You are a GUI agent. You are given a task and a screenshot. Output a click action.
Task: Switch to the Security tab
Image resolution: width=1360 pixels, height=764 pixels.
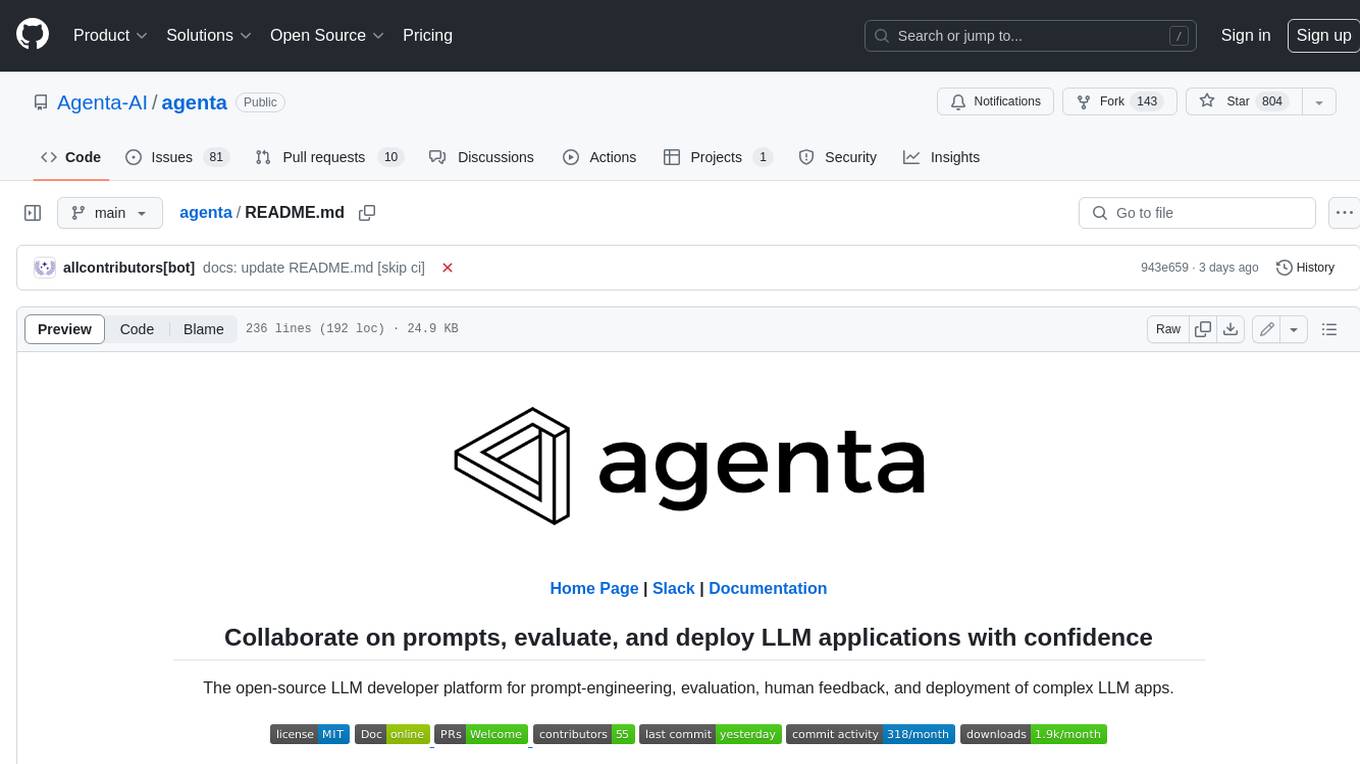pos(838,157)
